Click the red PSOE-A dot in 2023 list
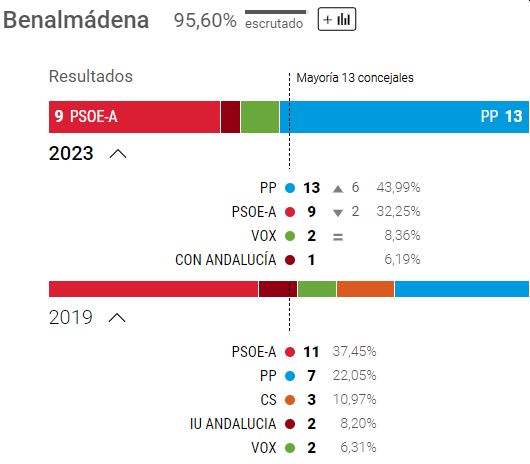 290,212
